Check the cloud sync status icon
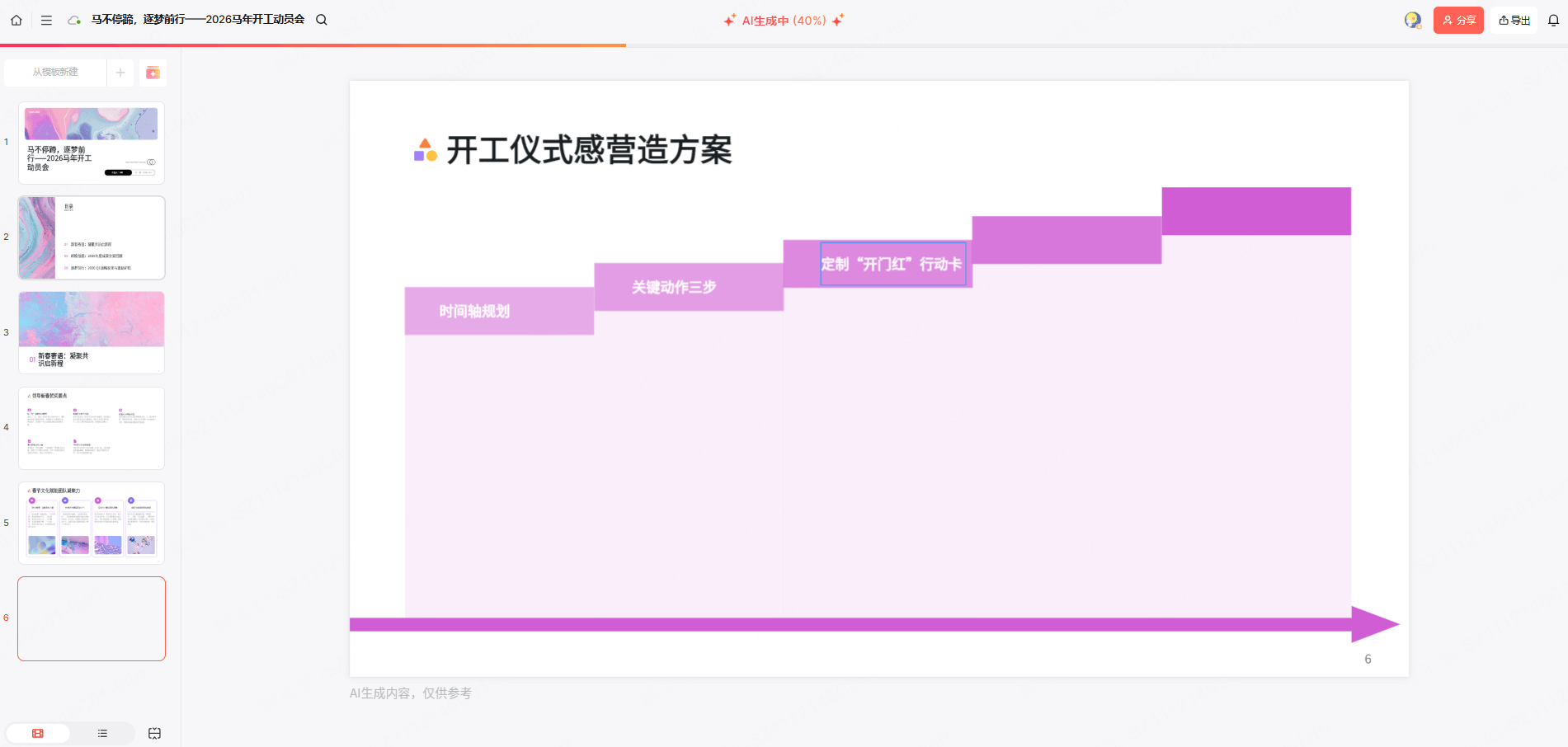The height and width of the screenshot is (747, 1568). [74, 20]
